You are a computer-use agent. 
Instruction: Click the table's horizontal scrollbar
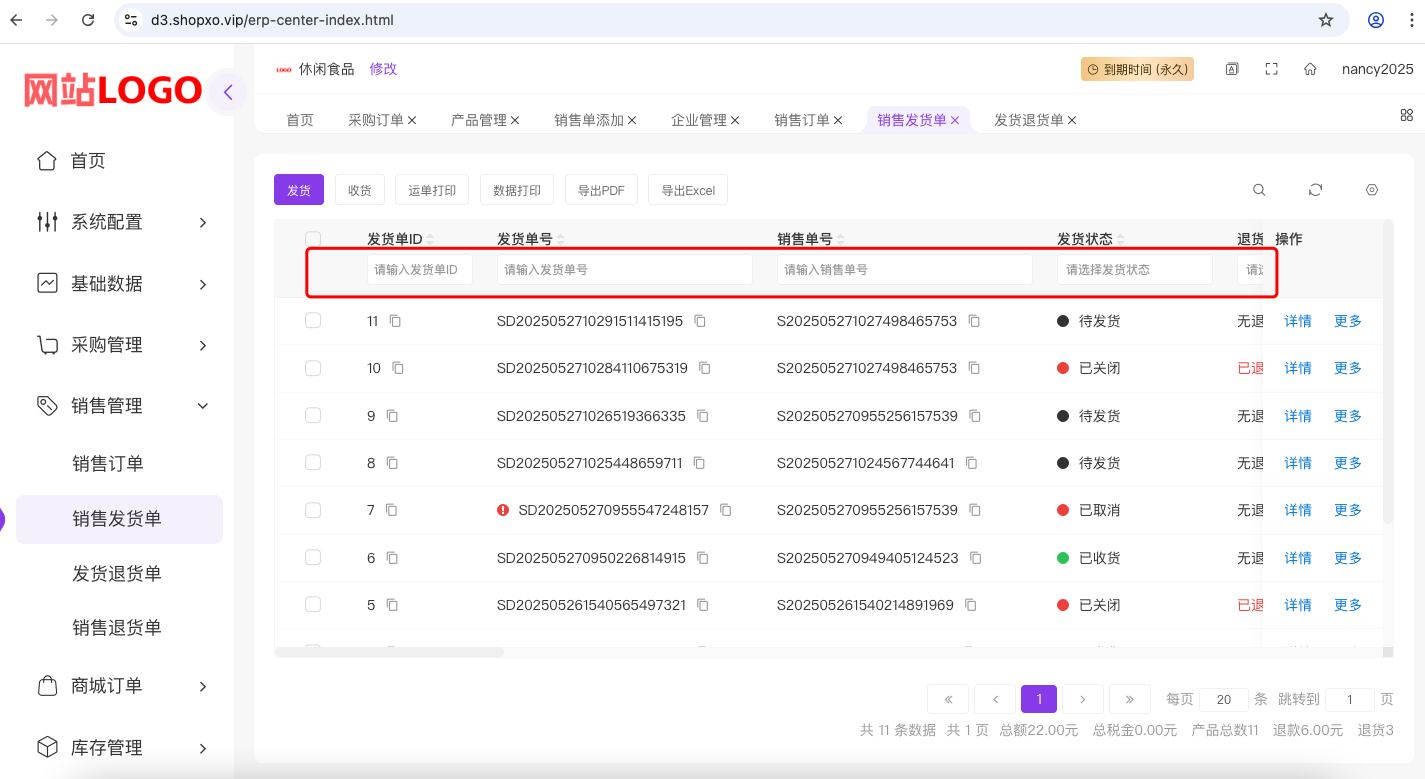[389, 652]
